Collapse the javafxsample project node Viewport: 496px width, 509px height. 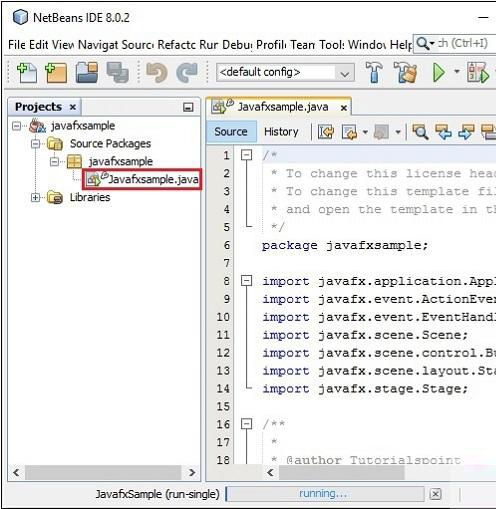pos(16,126)
